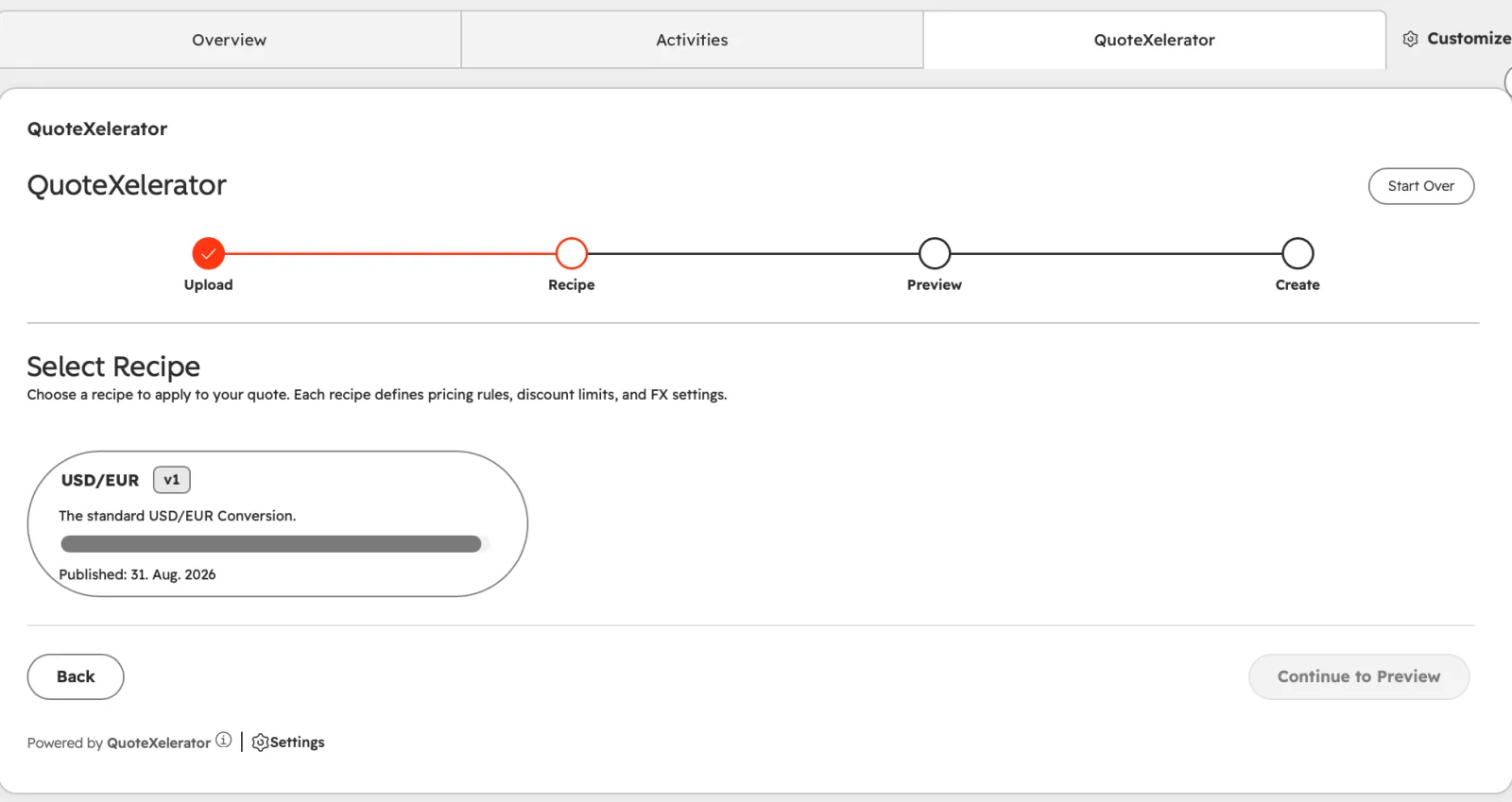Click the Upload step label
This screenshot has height=802, width=1512.
coord(208,284)
